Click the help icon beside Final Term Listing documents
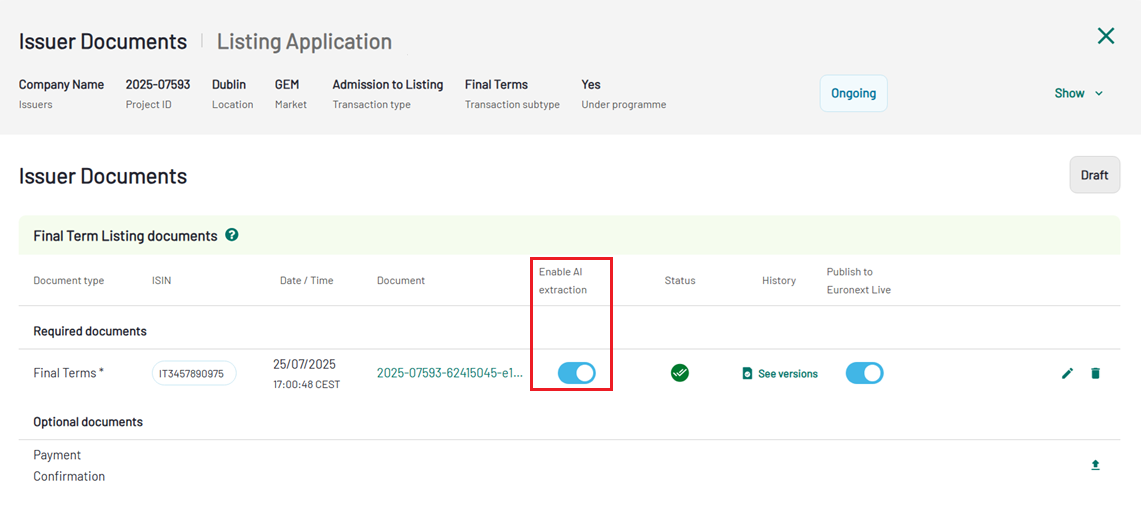Image resolution: width=1141 pixels, height=508 pixels. click(x=232, y=235)
